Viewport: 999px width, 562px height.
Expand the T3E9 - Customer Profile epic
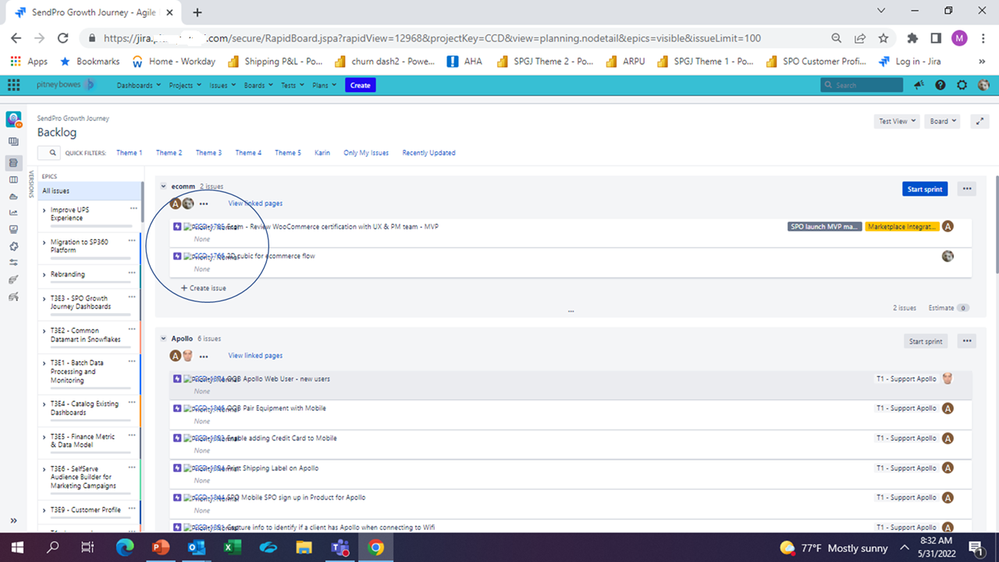[x=44, y=510]
